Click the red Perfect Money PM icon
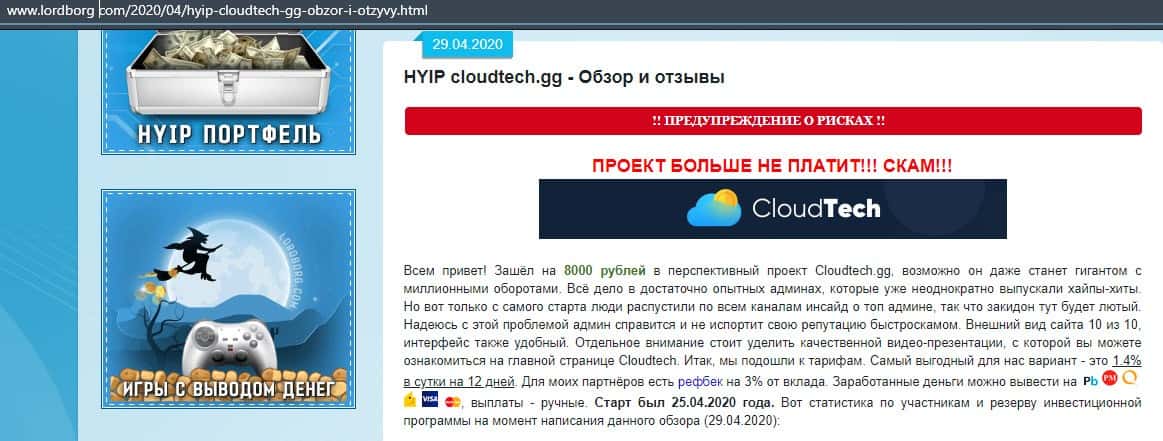This screenshot has height=441, width=1163. tap(1110, 379)
